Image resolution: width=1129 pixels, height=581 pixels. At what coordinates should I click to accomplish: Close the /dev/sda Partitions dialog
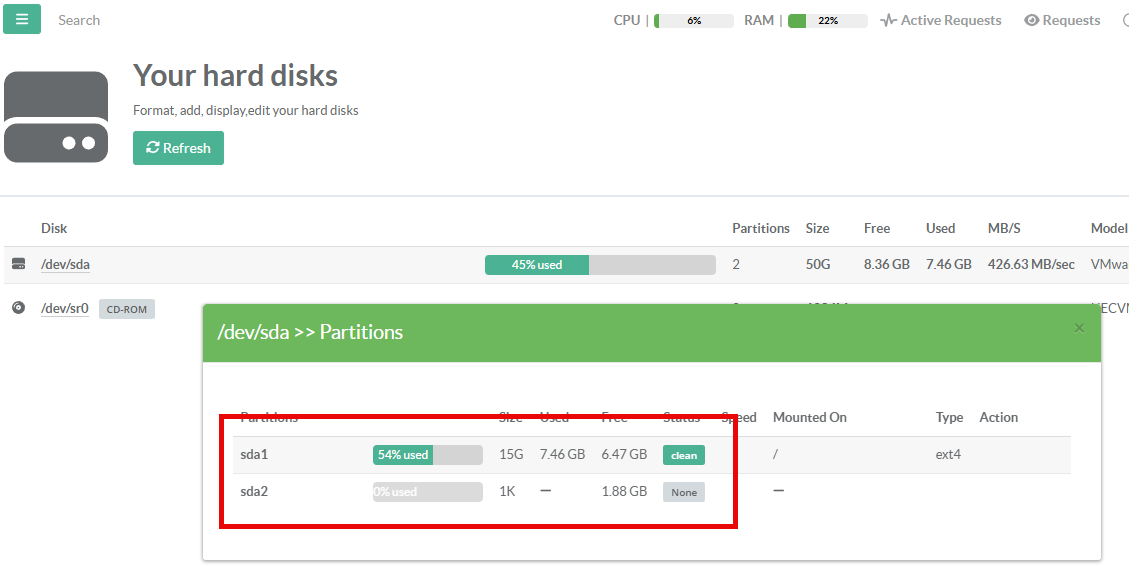1079,328
